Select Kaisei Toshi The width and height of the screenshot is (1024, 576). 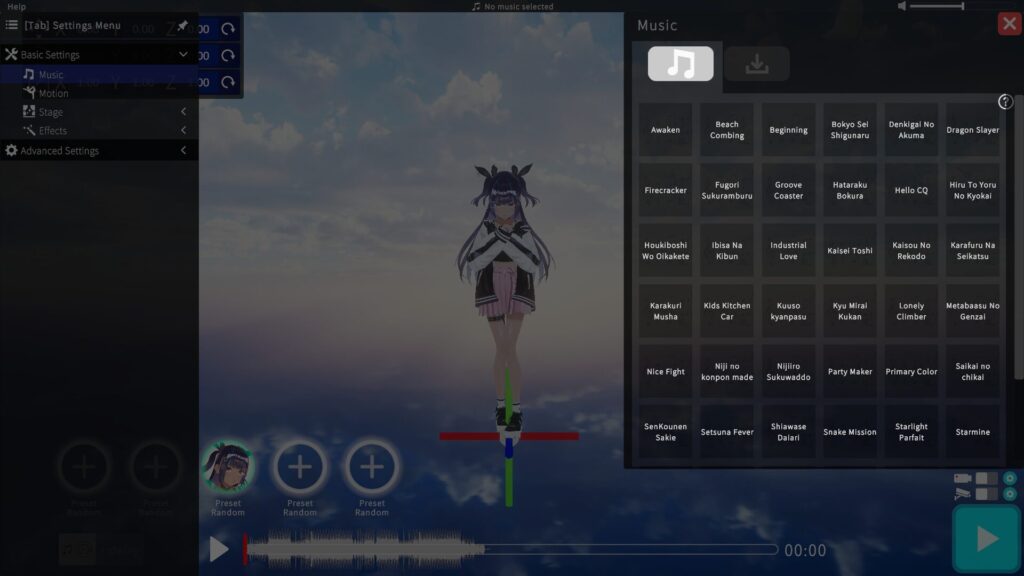850,250
